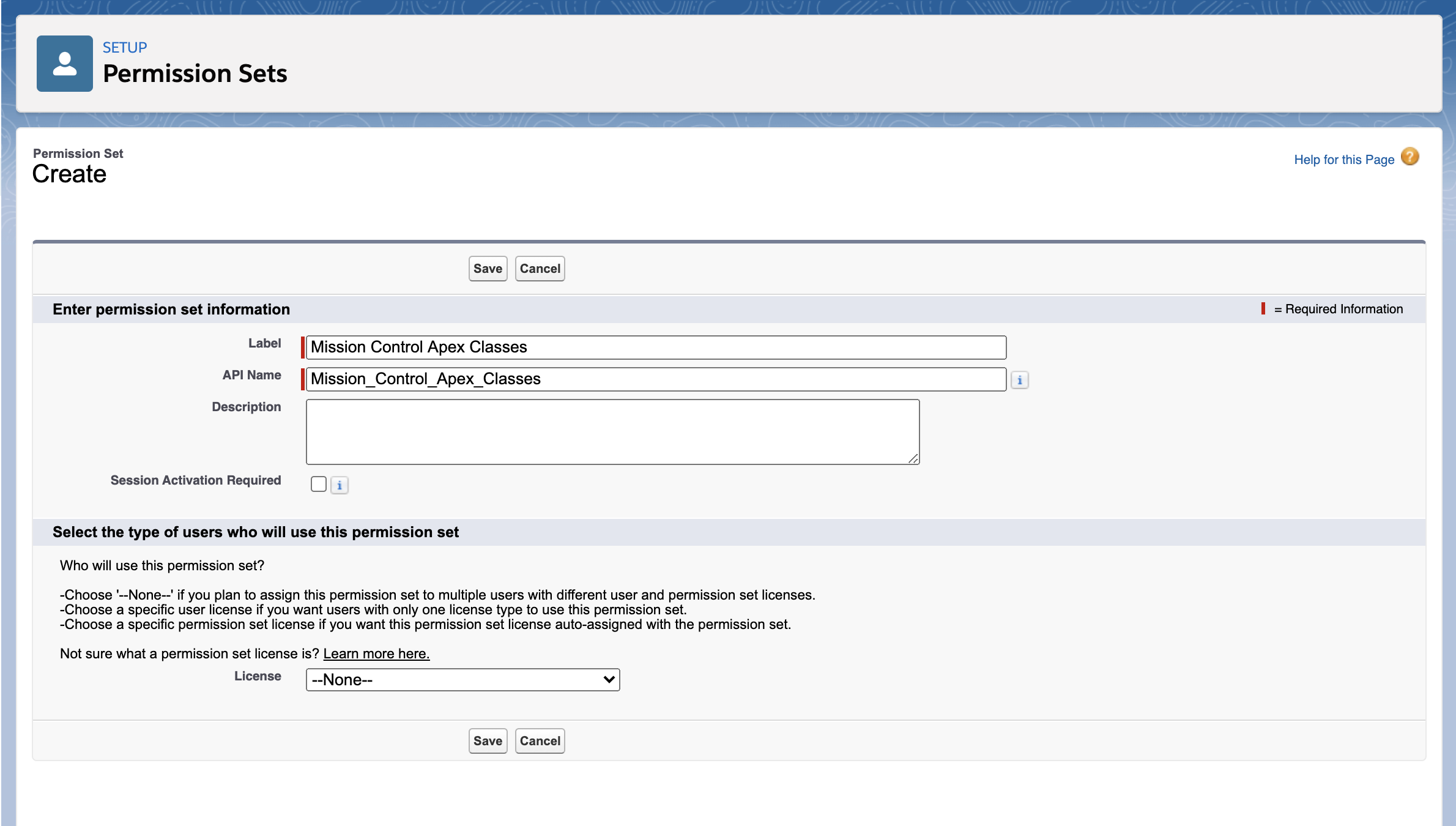Click the Help for this Page link text
The image size is (1456, 826).
(x=1343, y=159)
